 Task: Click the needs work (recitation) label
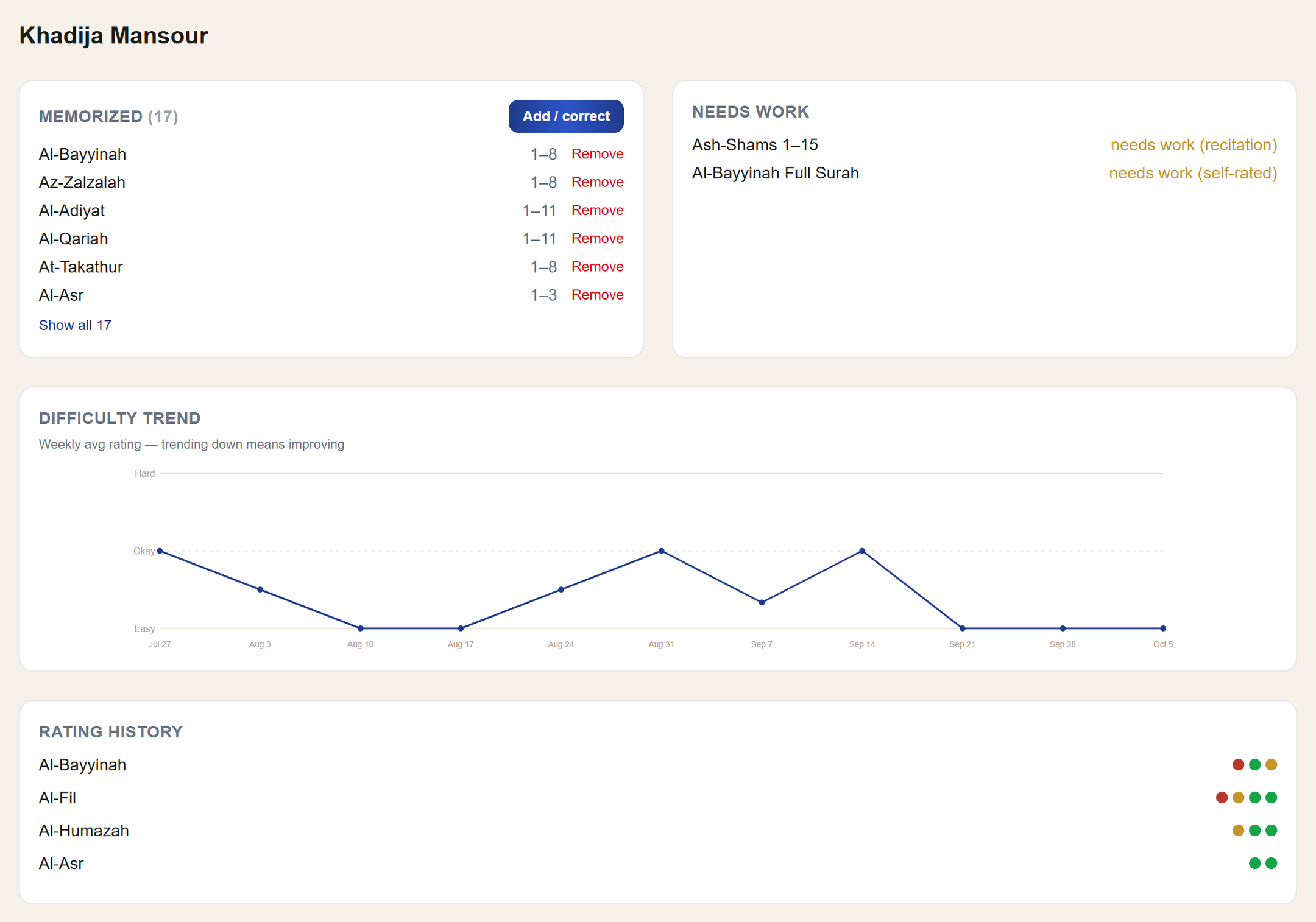click(x=1194, y=145)
